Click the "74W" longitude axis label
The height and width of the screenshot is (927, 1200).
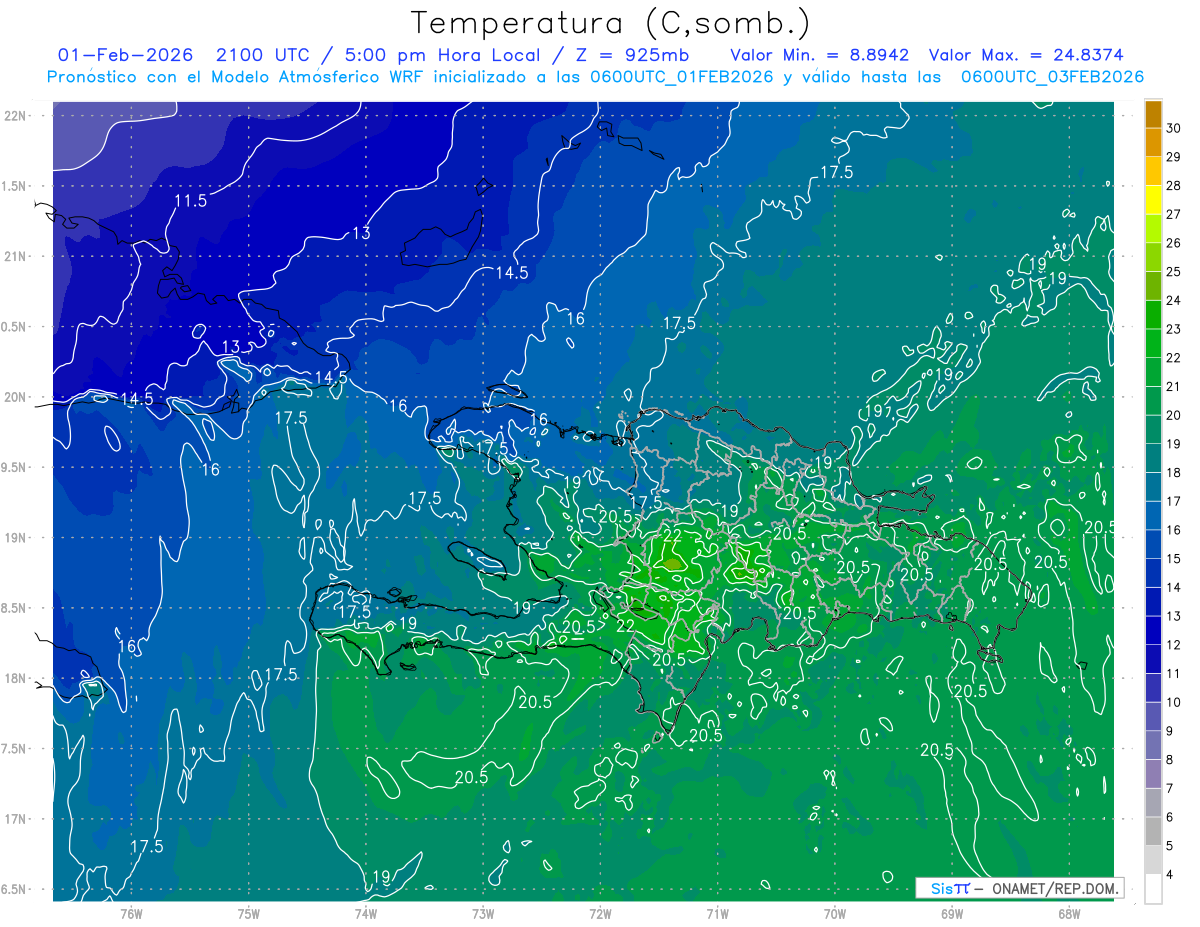click(x=366, y=913)
